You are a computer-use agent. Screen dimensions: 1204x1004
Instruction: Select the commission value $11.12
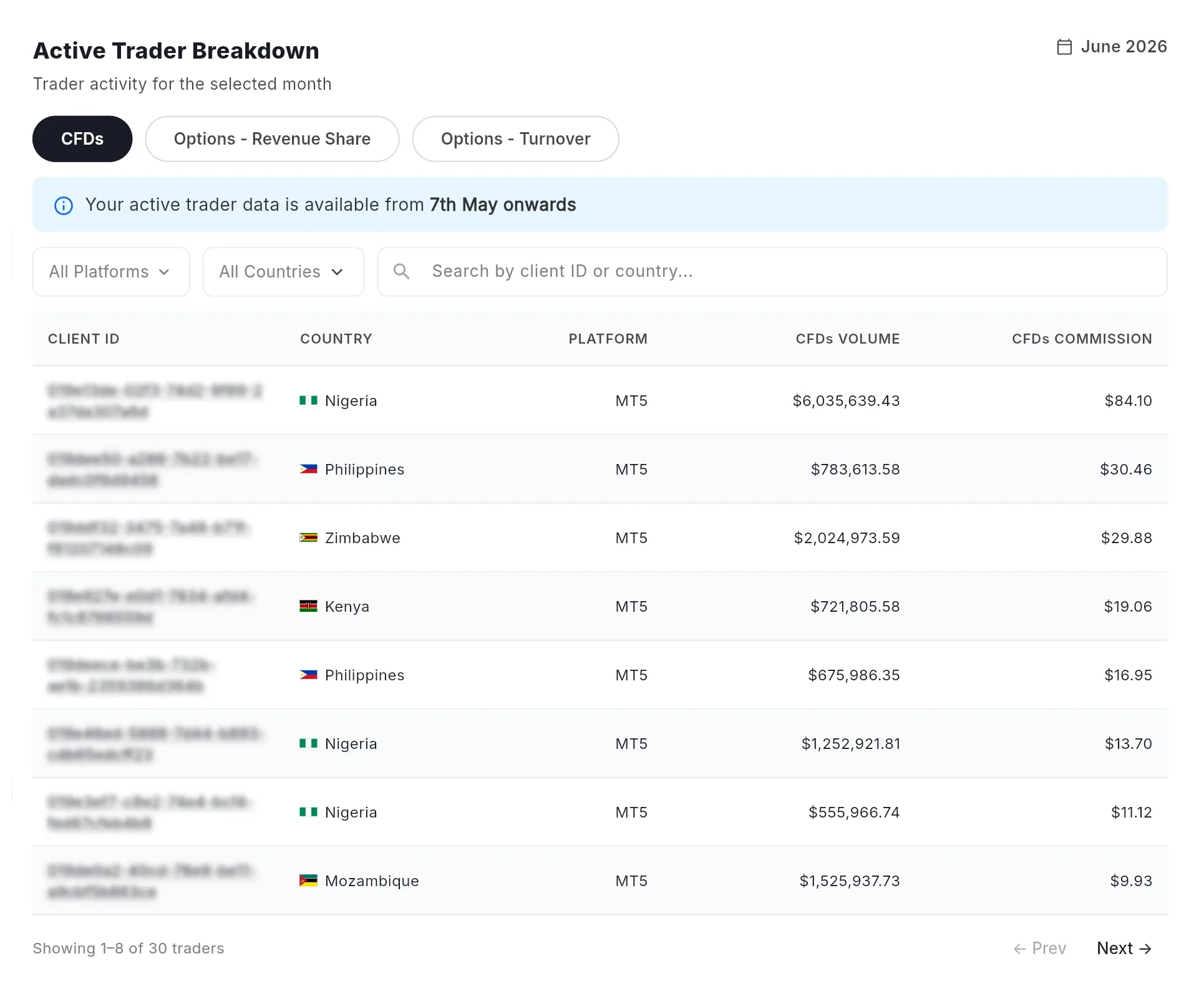pyautogui.click(x=1132, y=813)
